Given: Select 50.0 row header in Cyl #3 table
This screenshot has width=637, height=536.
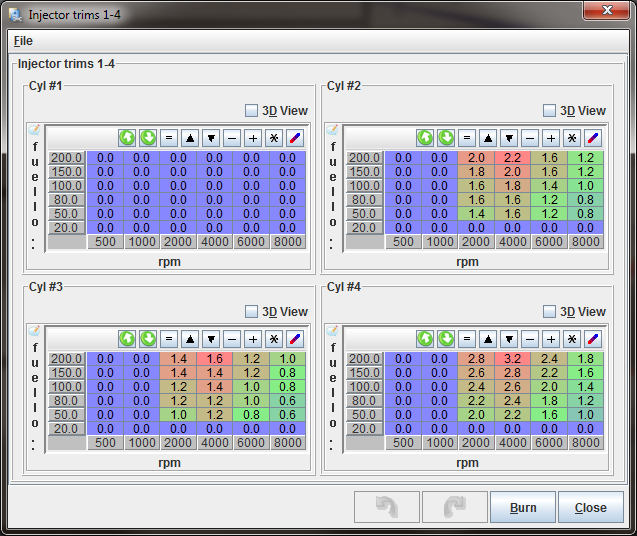Looking at the screenshot, I should pyautogui.click(x=67, y=414).
